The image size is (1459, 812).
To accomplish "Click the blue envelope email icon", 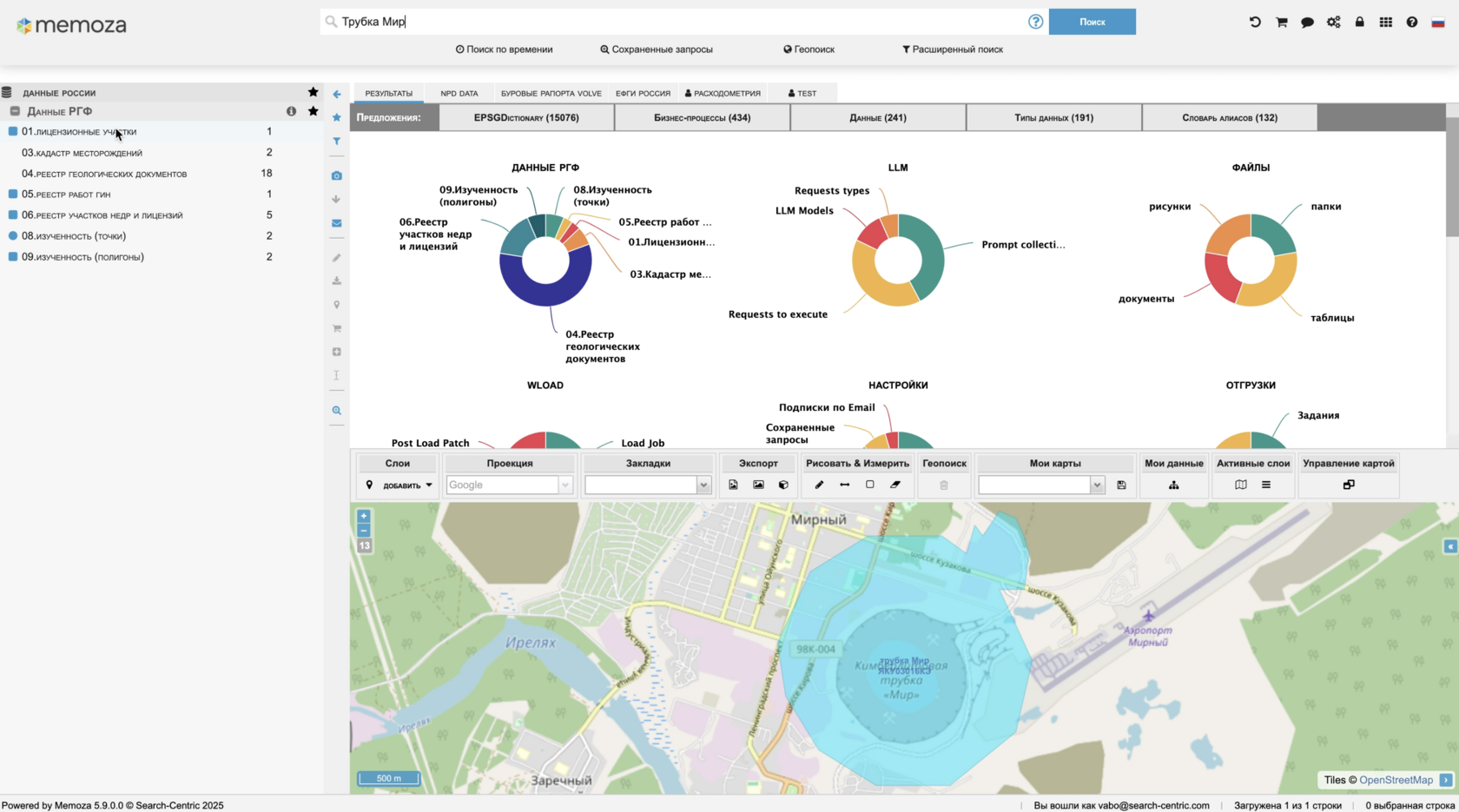I will point(337,223).
